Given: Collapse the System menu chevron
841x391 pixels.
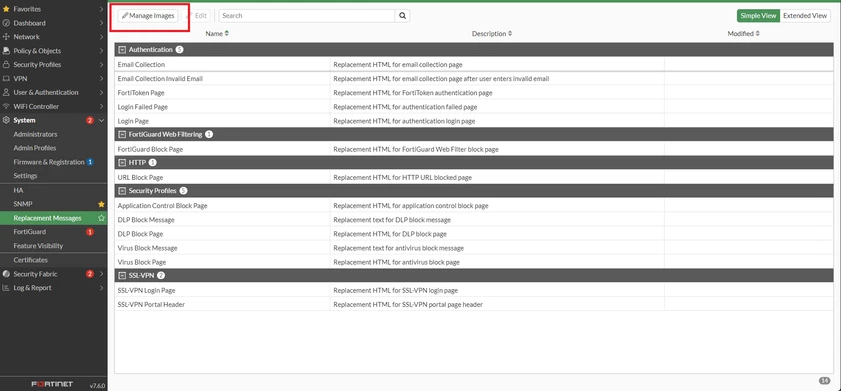Looking at the screenshot, I should coord(101,121).
